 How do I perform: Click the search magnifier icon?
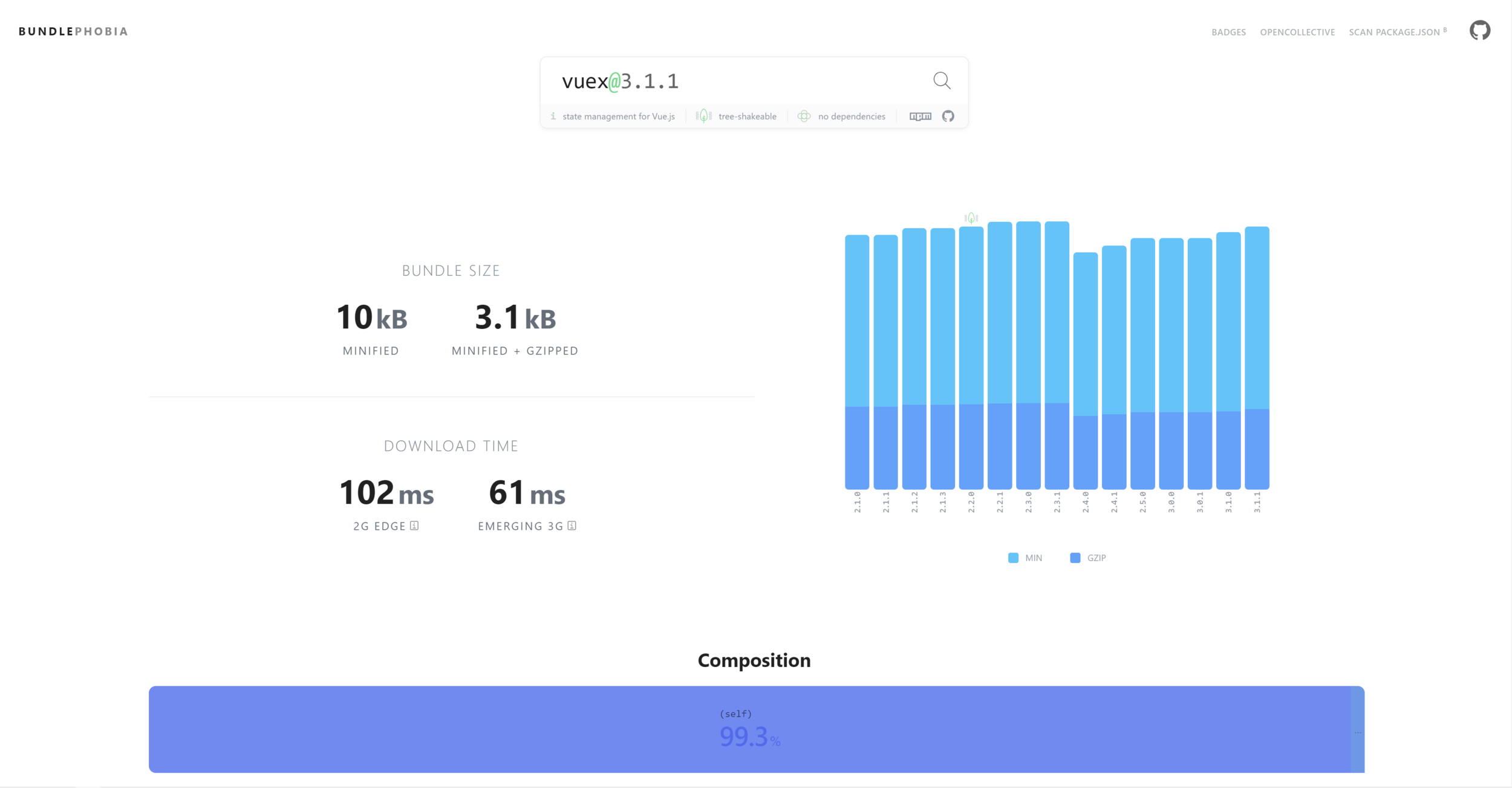(942, 80)
